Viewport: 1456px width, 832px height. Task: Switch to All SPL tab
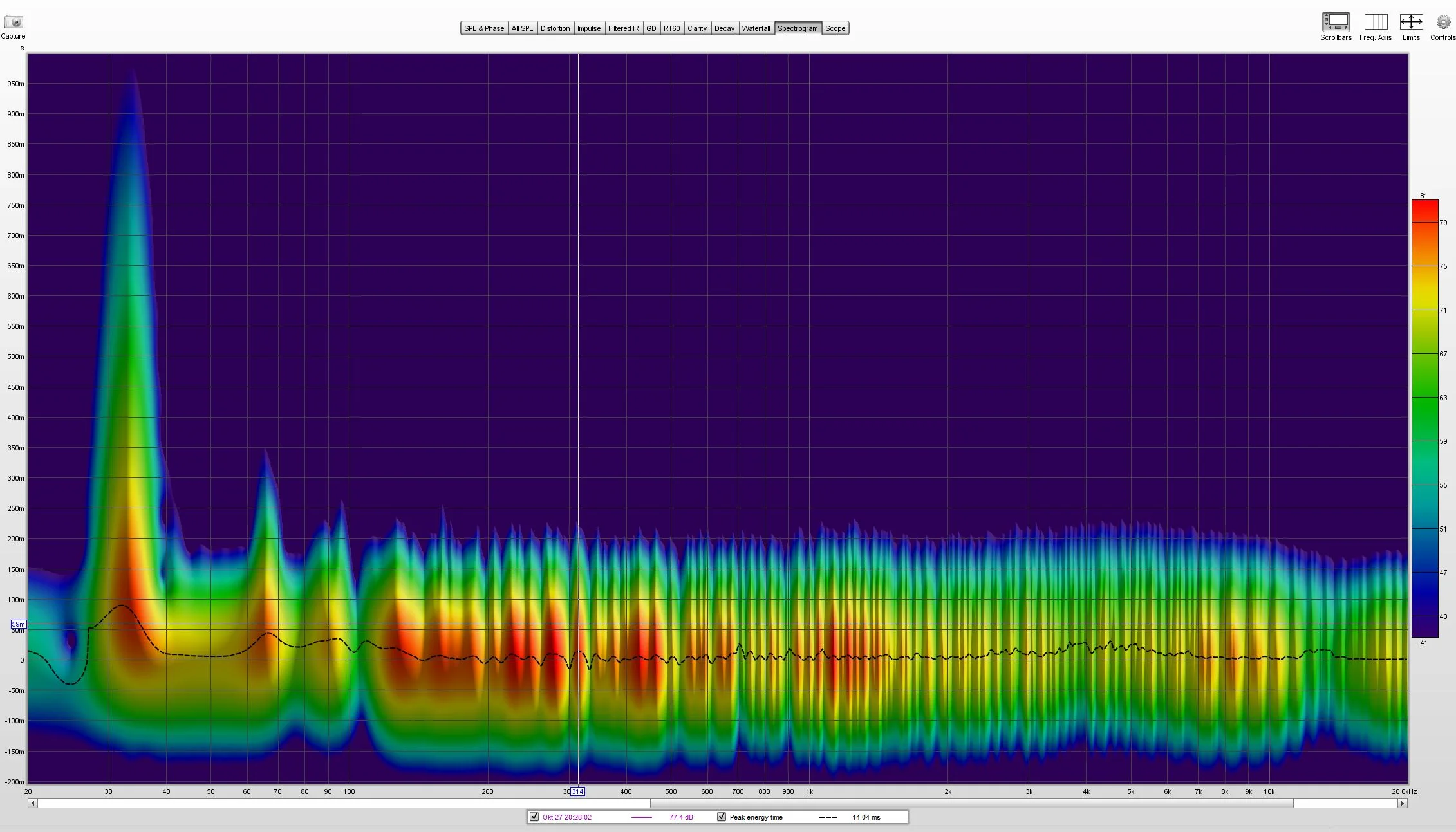pos(522,28)
